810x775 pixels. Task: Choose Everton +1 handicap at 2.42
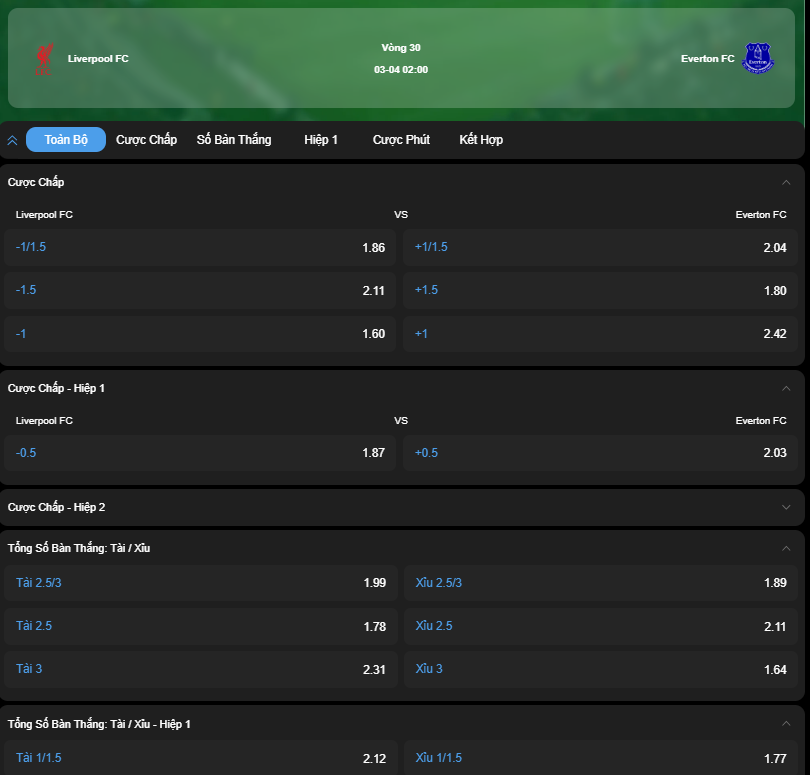coord(600,334)
